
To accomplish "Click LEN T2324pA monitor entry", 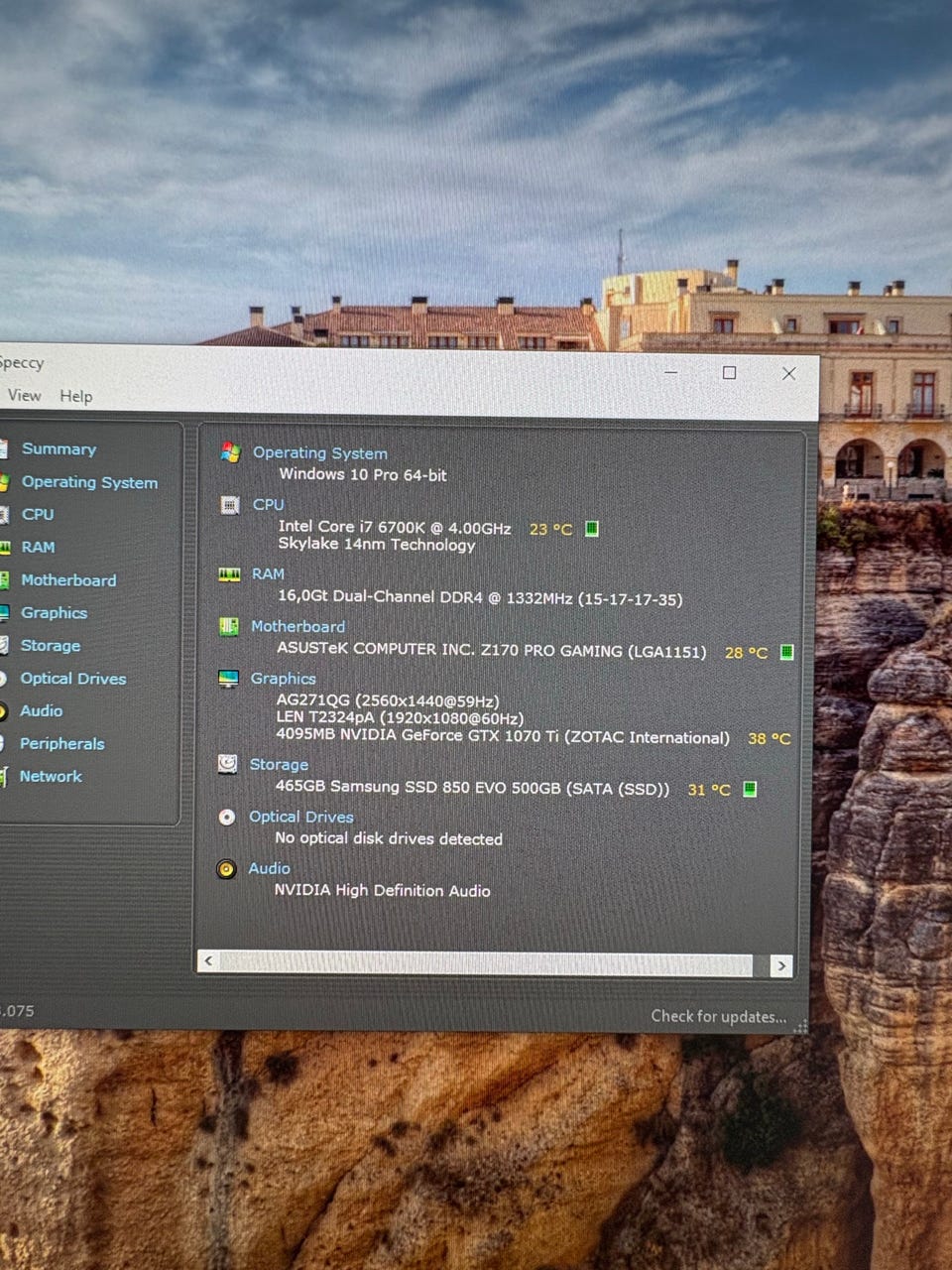I will (400, 717).
